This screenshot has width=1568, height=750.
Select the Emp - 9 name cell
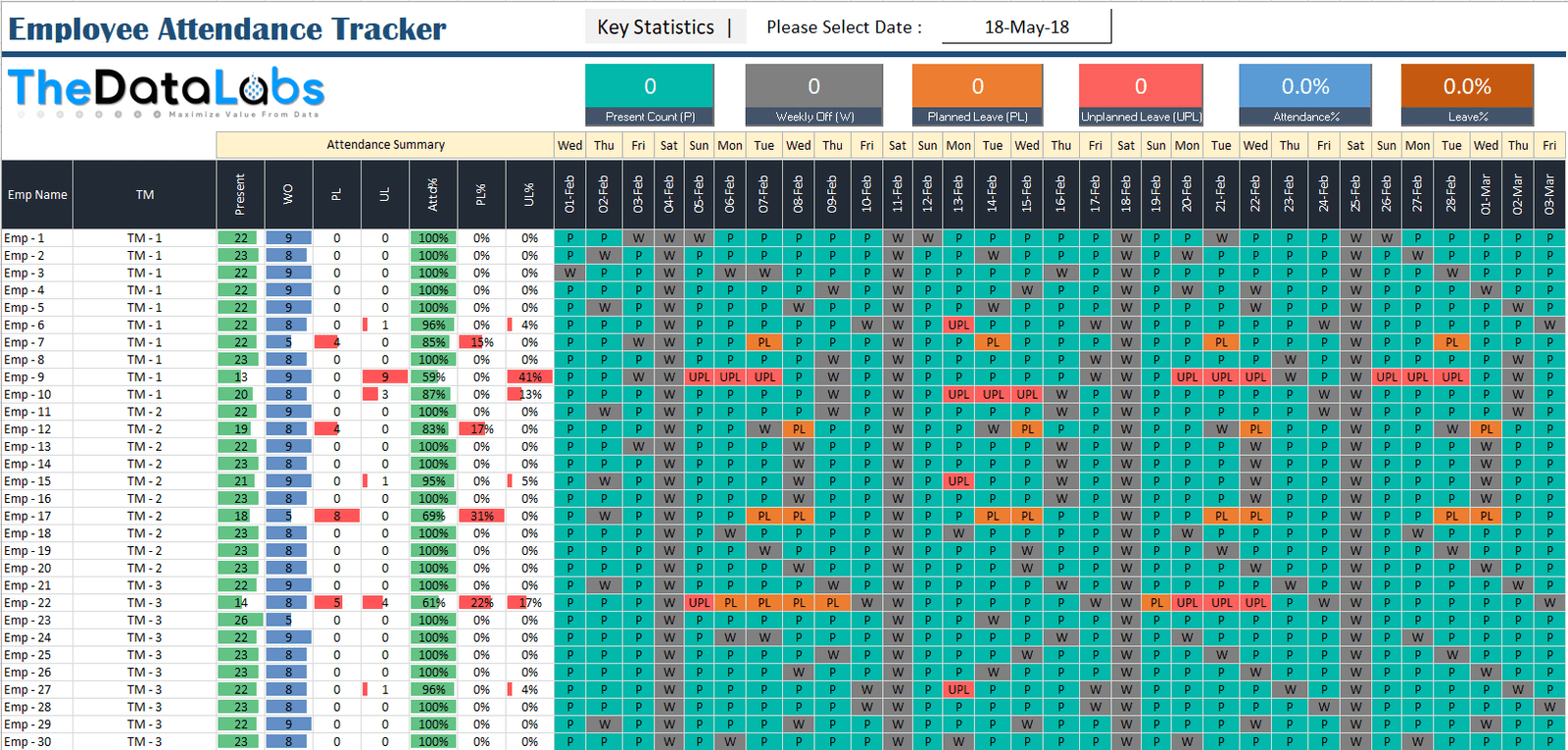pos(37,377)
